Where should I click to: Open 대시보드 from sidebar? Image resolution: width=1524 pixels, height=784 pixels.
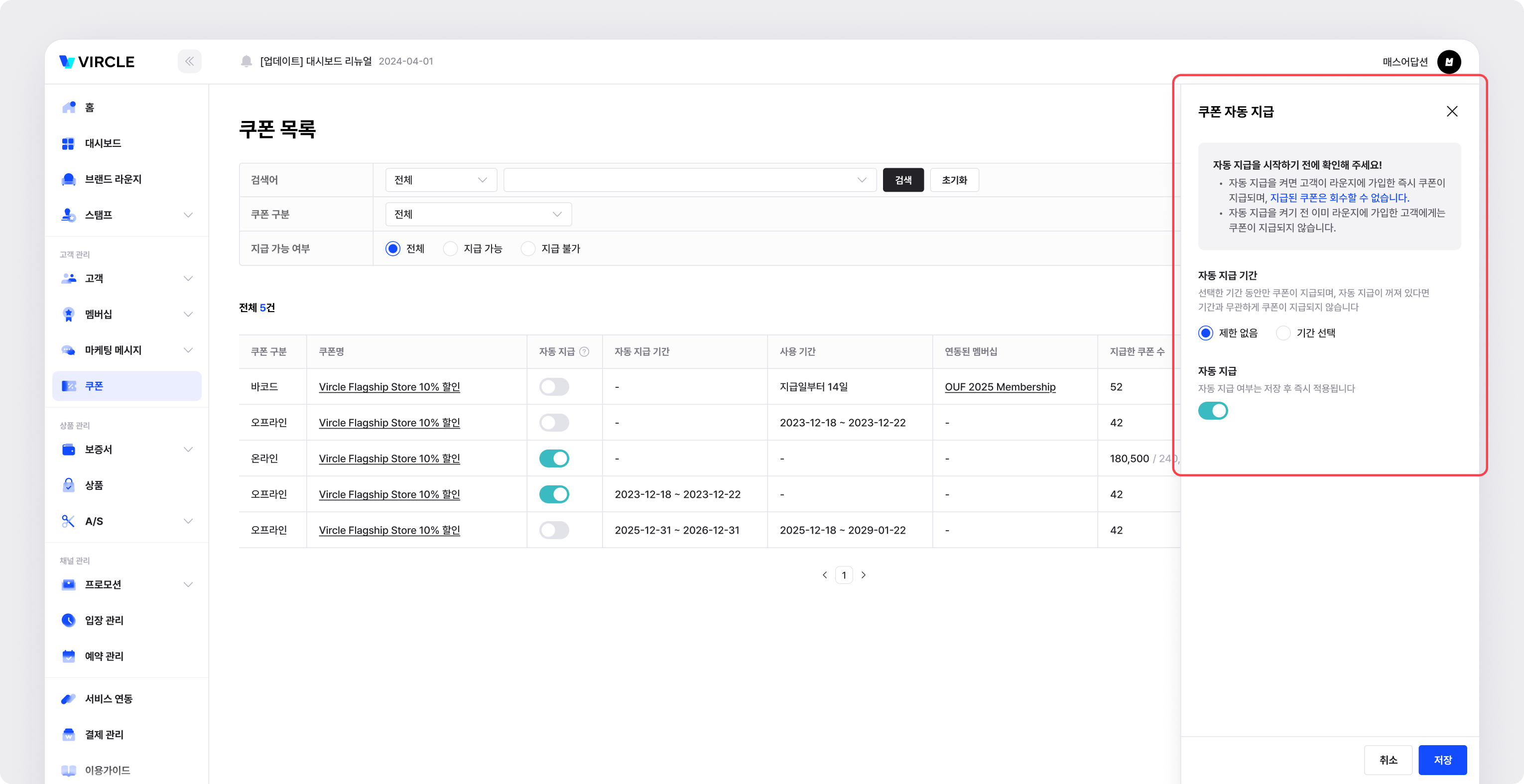[103, 143]
